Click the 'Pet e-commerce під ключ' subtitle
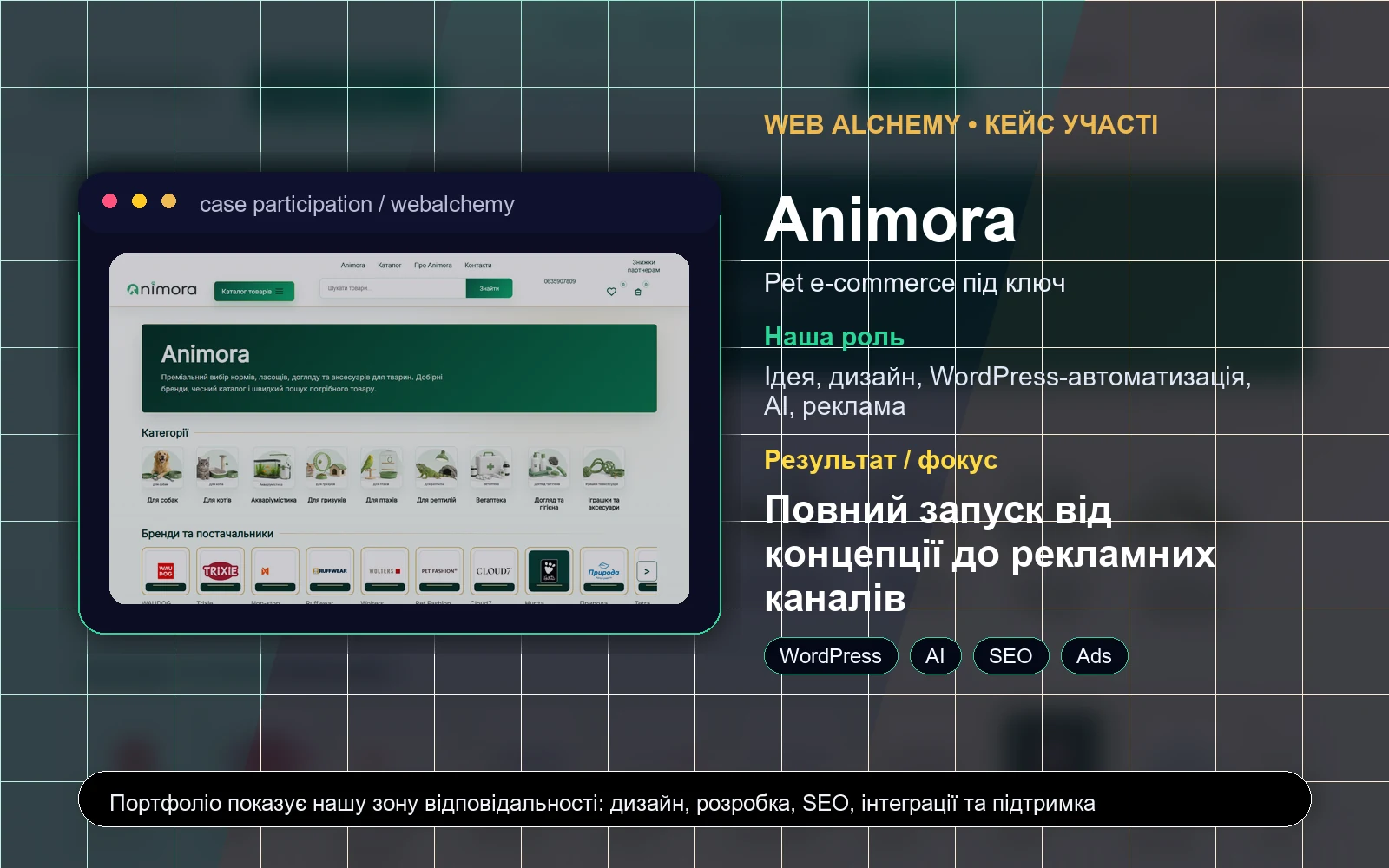Image resolution: width=1389 pixels, height=868 pixels. pos(914,283)
